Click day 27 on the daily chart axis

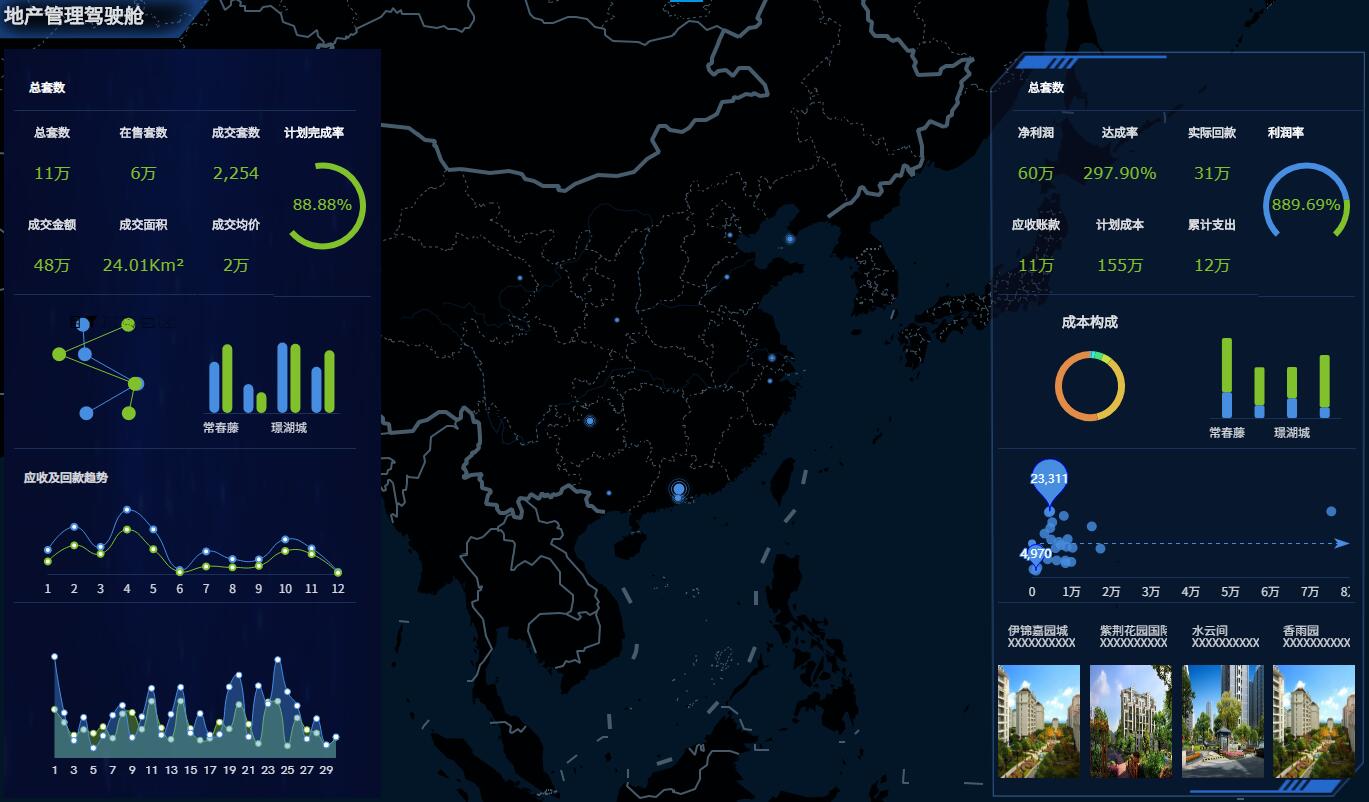(x=307, y=770)
